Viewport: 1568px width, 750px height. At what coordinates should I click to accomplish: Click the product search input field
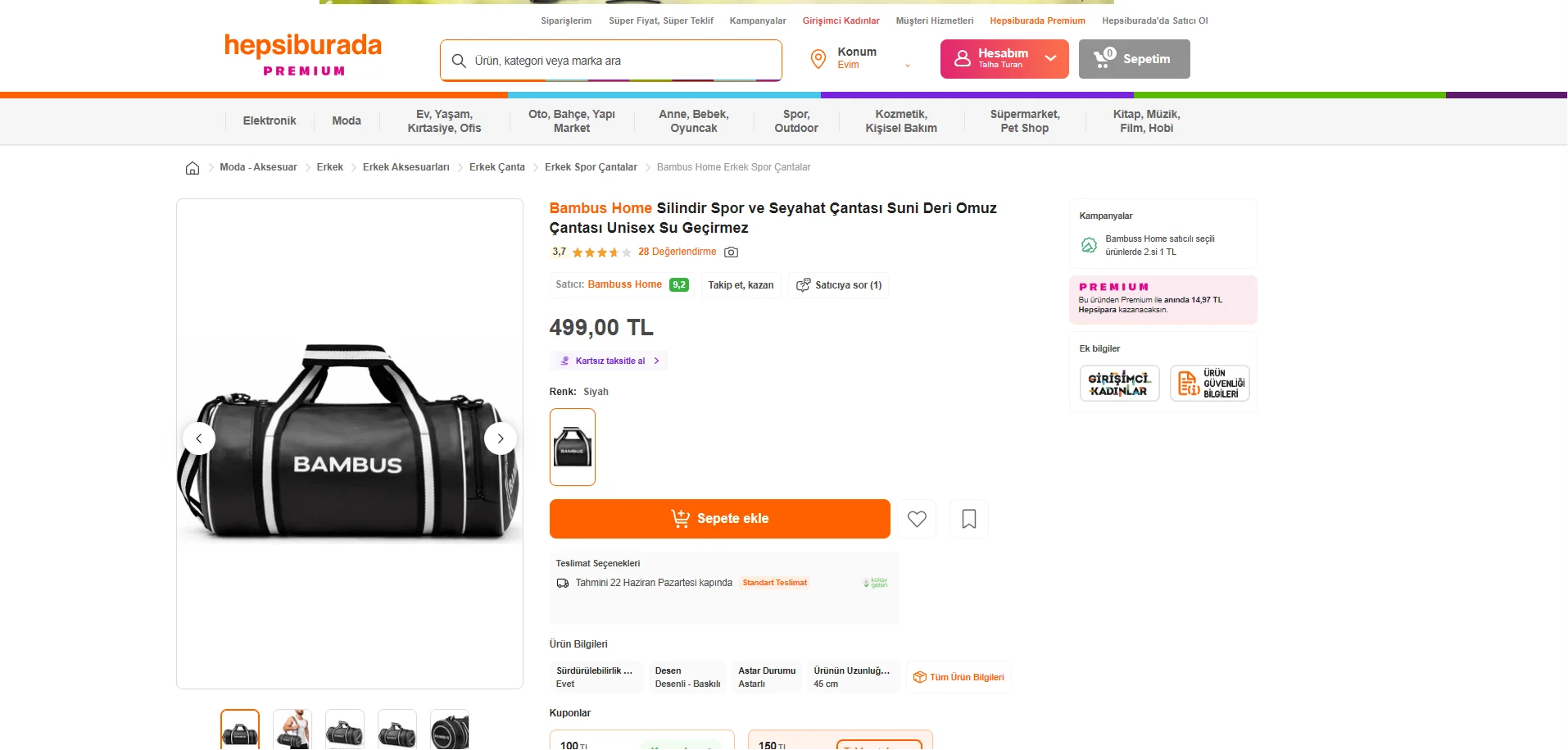point(611,61)
